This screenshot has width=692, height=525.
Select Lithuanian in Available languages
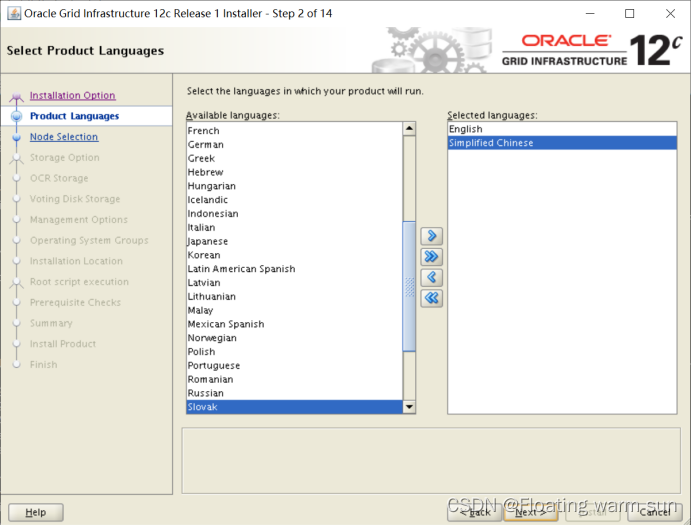[294, 296]
